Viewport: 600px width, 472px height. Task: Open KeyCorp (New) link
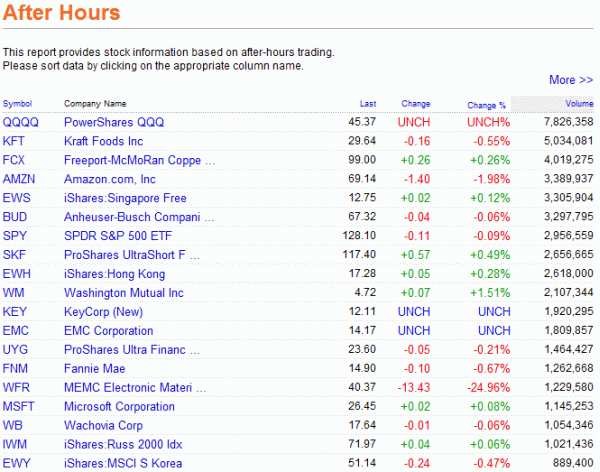tap(103, 312)
